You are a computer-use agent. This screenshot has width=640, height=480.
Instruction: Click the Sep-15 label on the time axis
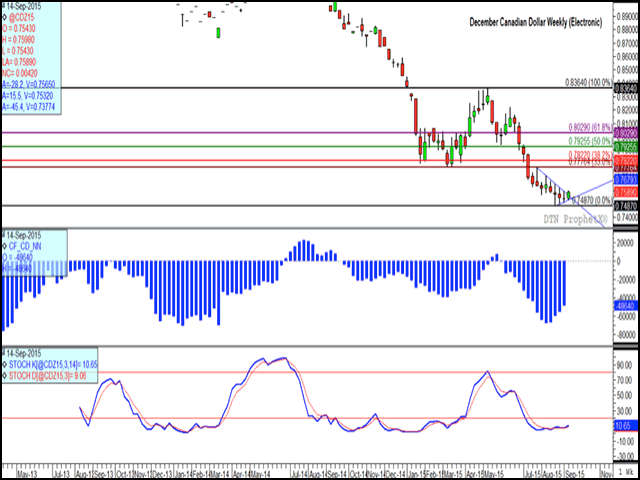[574, 472]
